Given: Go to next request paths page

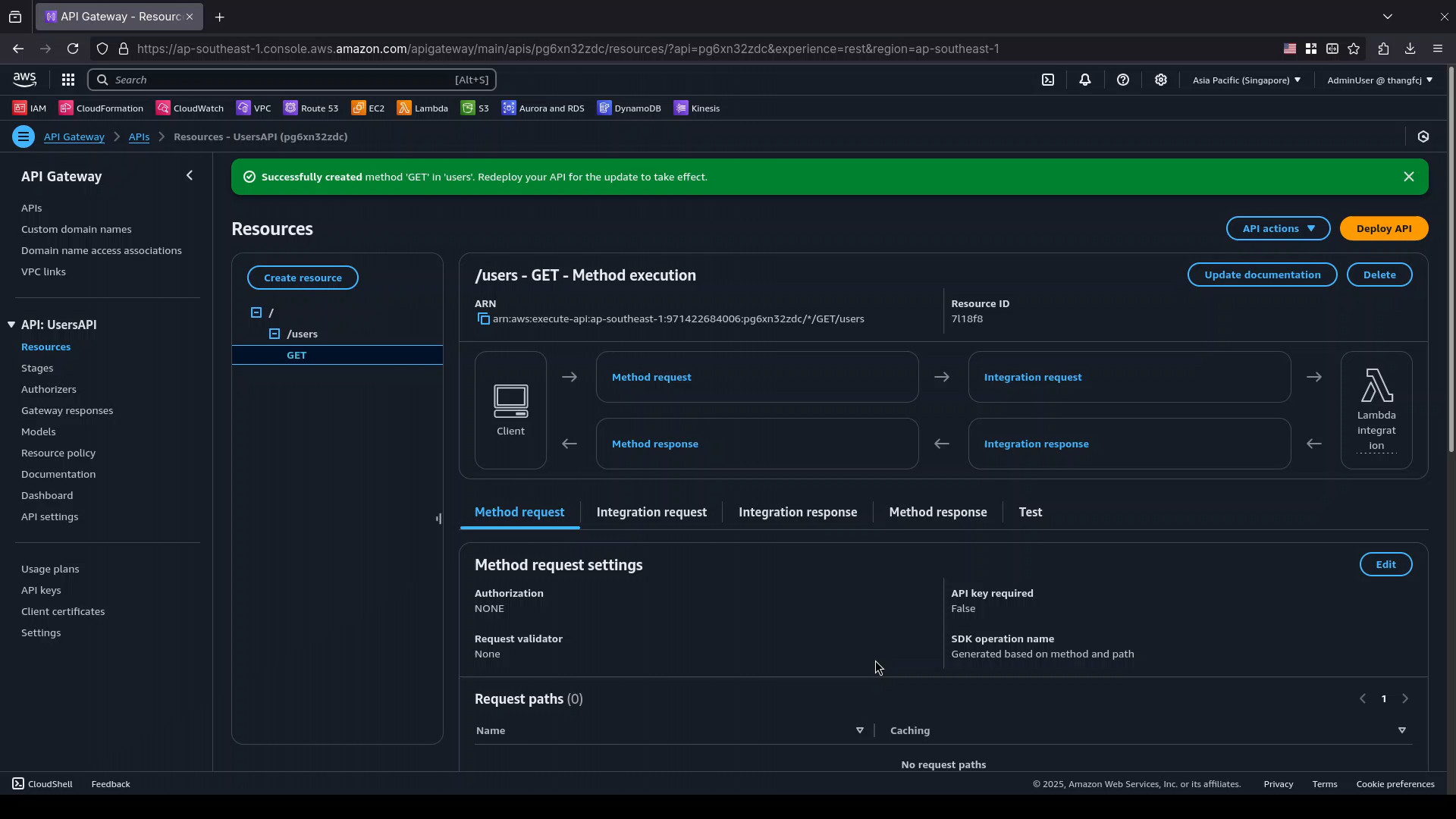Looking at the screenshot, I should [1405, 698].
